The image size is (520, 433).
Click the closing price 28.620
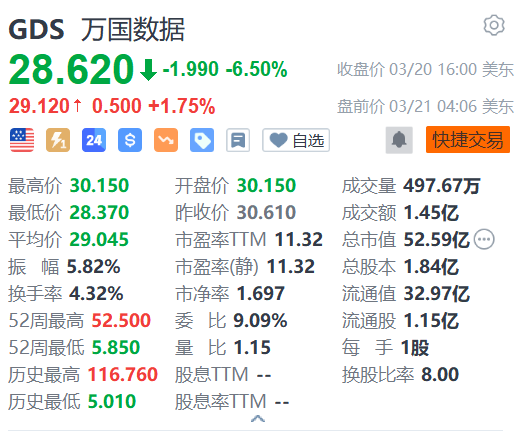click(x=71, y=69)
